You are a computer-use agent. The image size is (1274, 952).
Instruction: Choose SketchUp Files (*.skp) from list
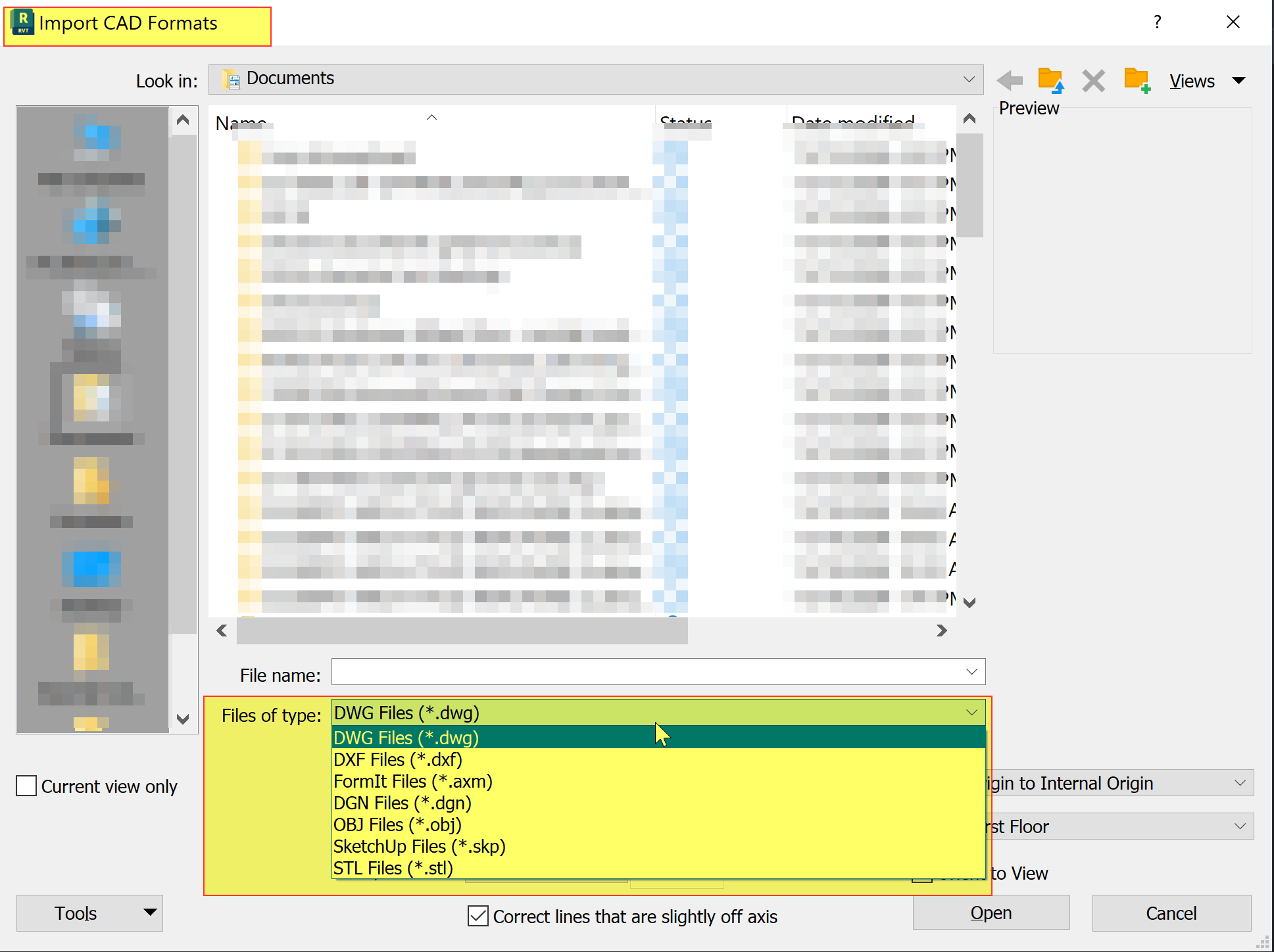[x=419, y=846]
